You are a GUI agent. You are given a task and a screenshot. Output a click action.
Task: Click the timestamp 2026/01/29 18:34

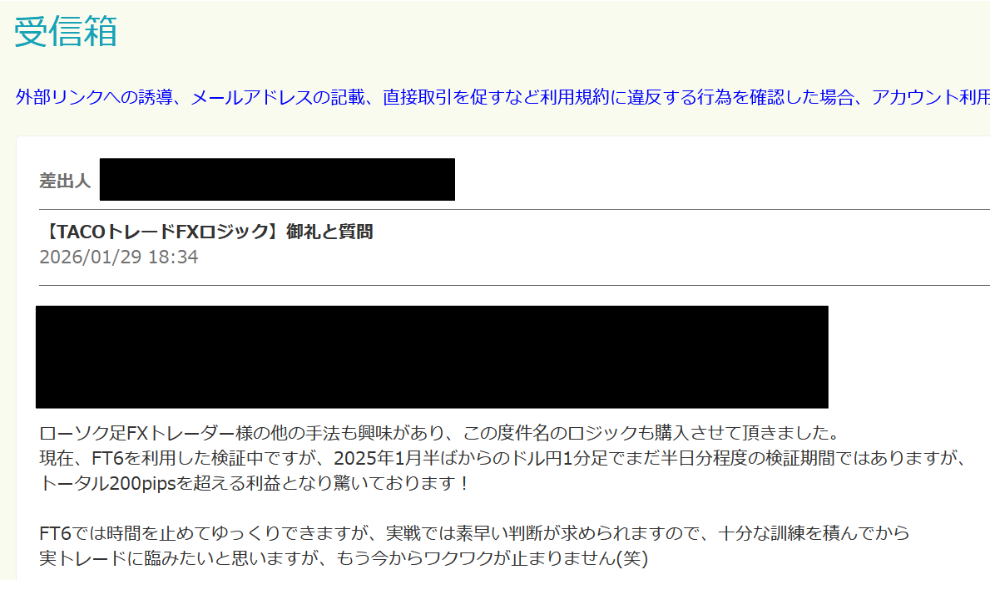pyautogui.click(x=119, y=257)
